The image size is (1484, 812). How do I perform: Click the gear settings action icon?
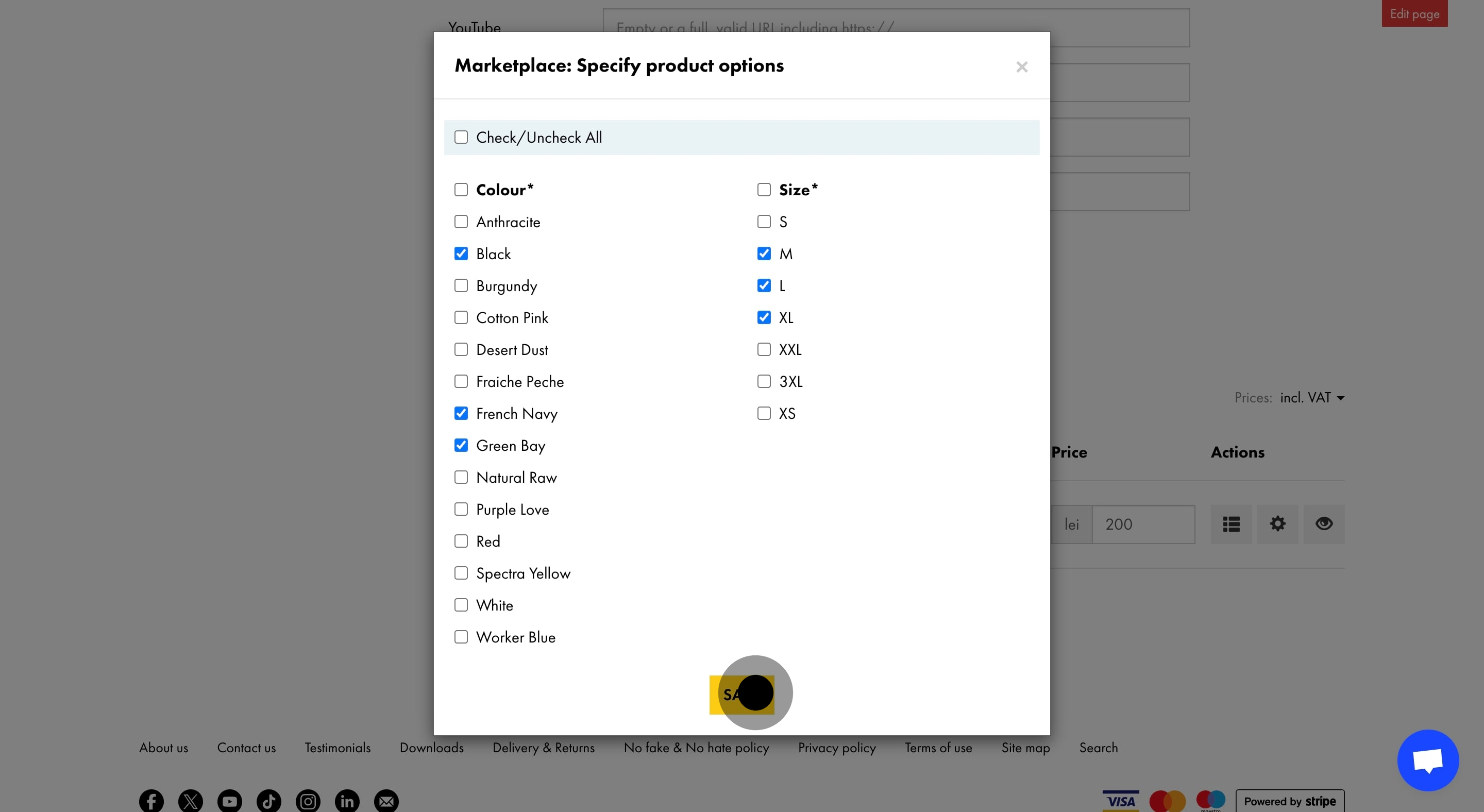click(x=1277, y=524)
